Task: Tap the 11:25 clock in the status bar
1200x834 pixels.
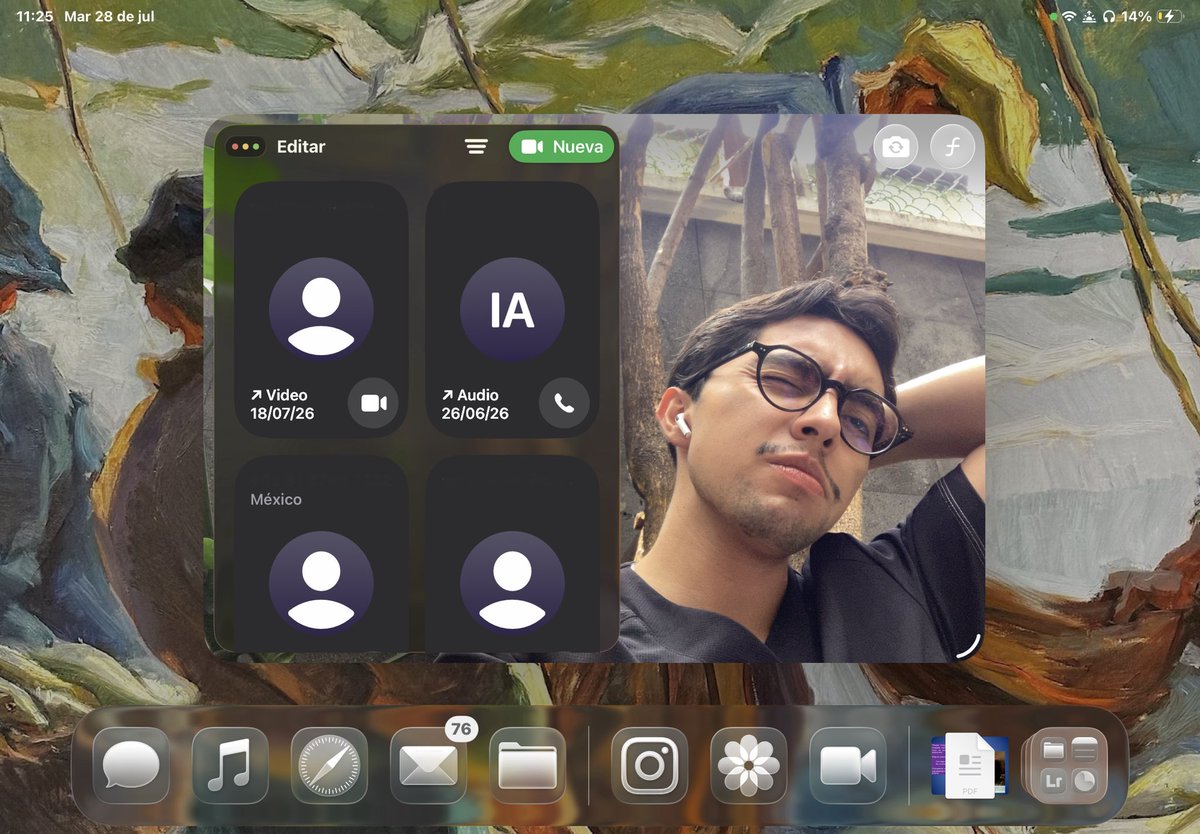Action: pos(34,17)
